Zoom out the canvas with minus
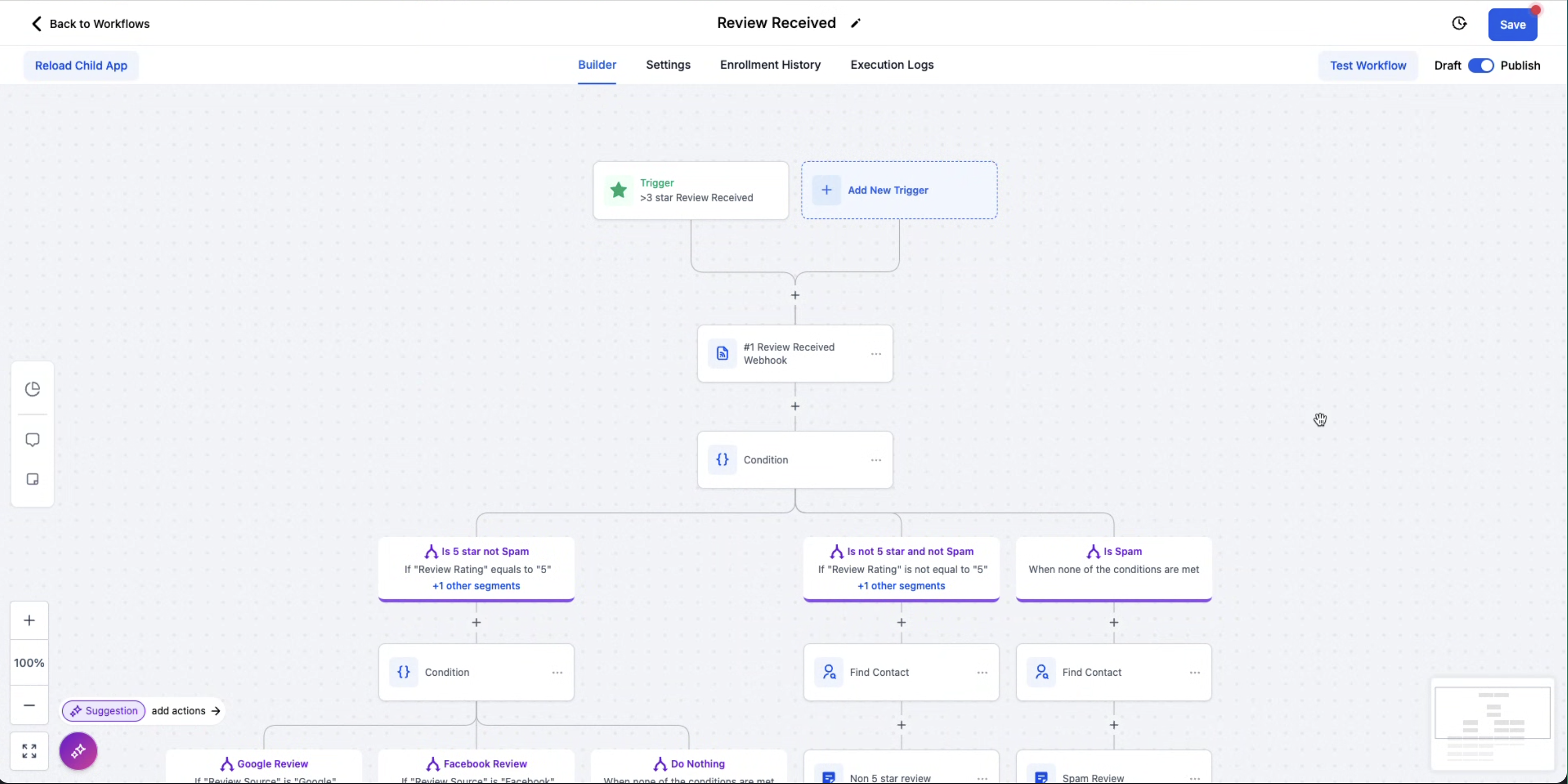Viewport: 1568px width, 784px height. pyautogui.click(x=29, y=705)
